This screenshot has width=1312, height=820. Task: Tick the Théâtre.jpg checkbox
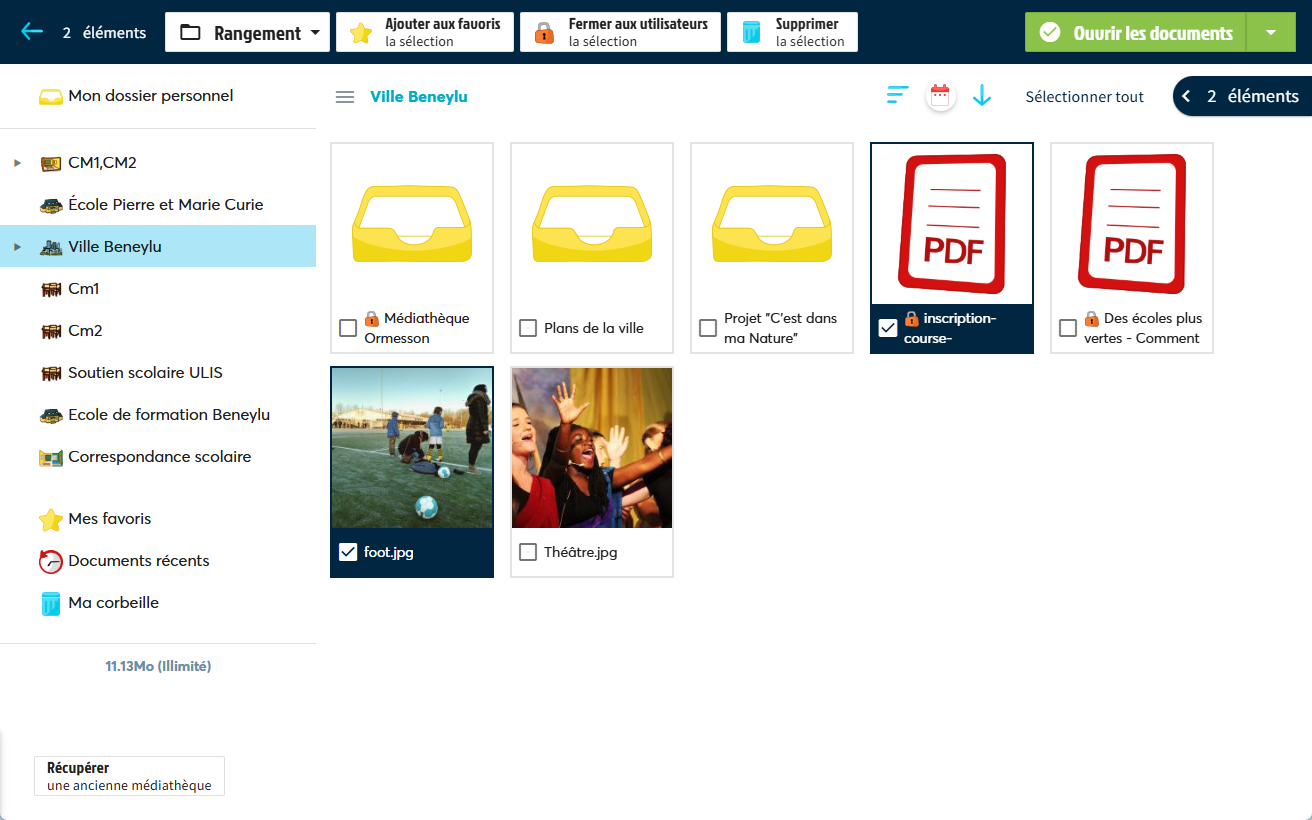pos(528,552)
